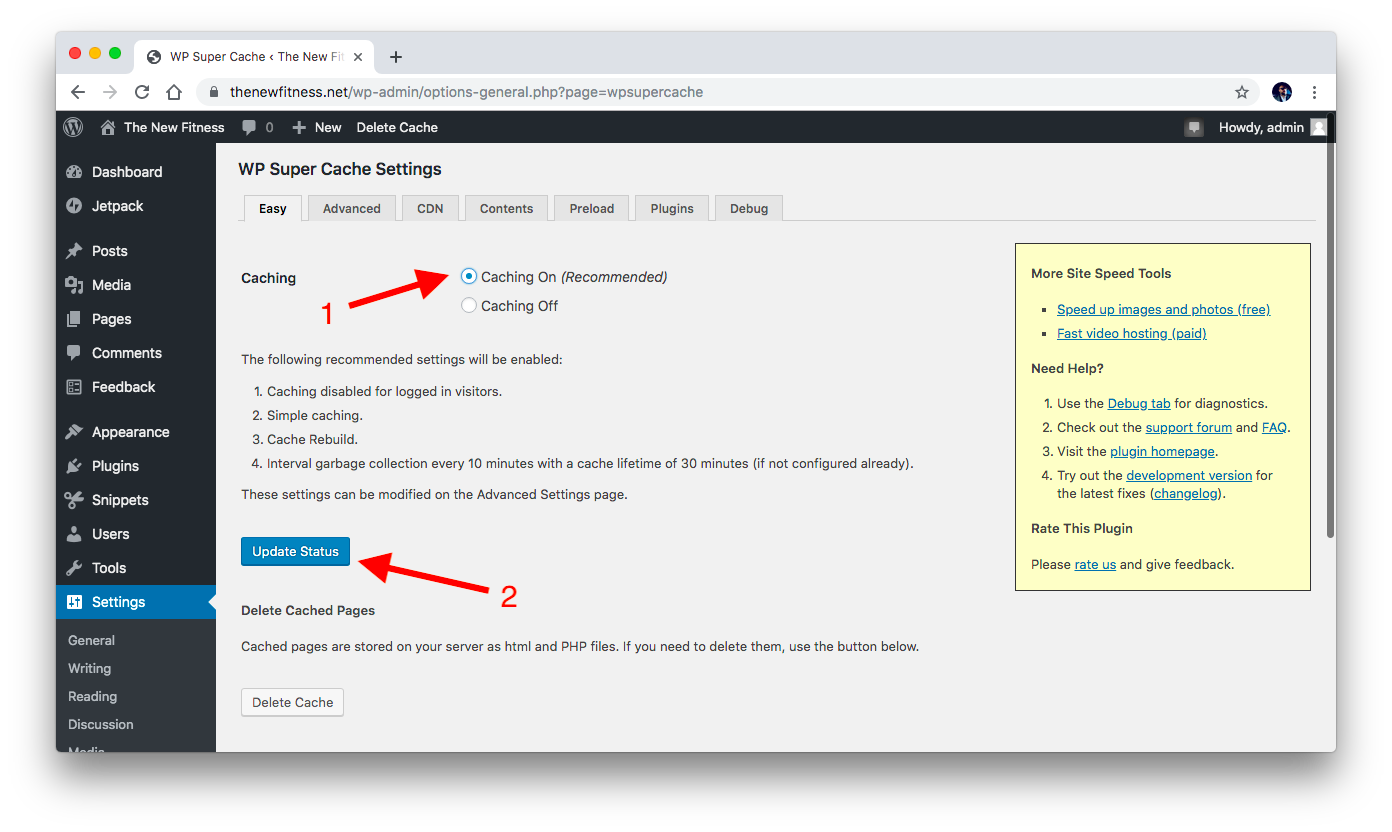Screen dimensions: 1392x832
Task: Open the FAQ link
Action: (1275, 427)
